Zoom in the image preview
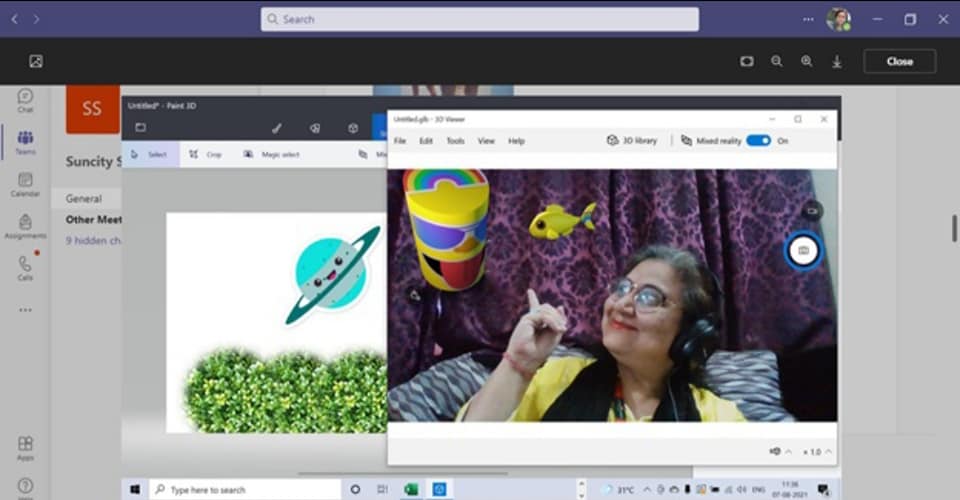 click(x=807, y=61)
